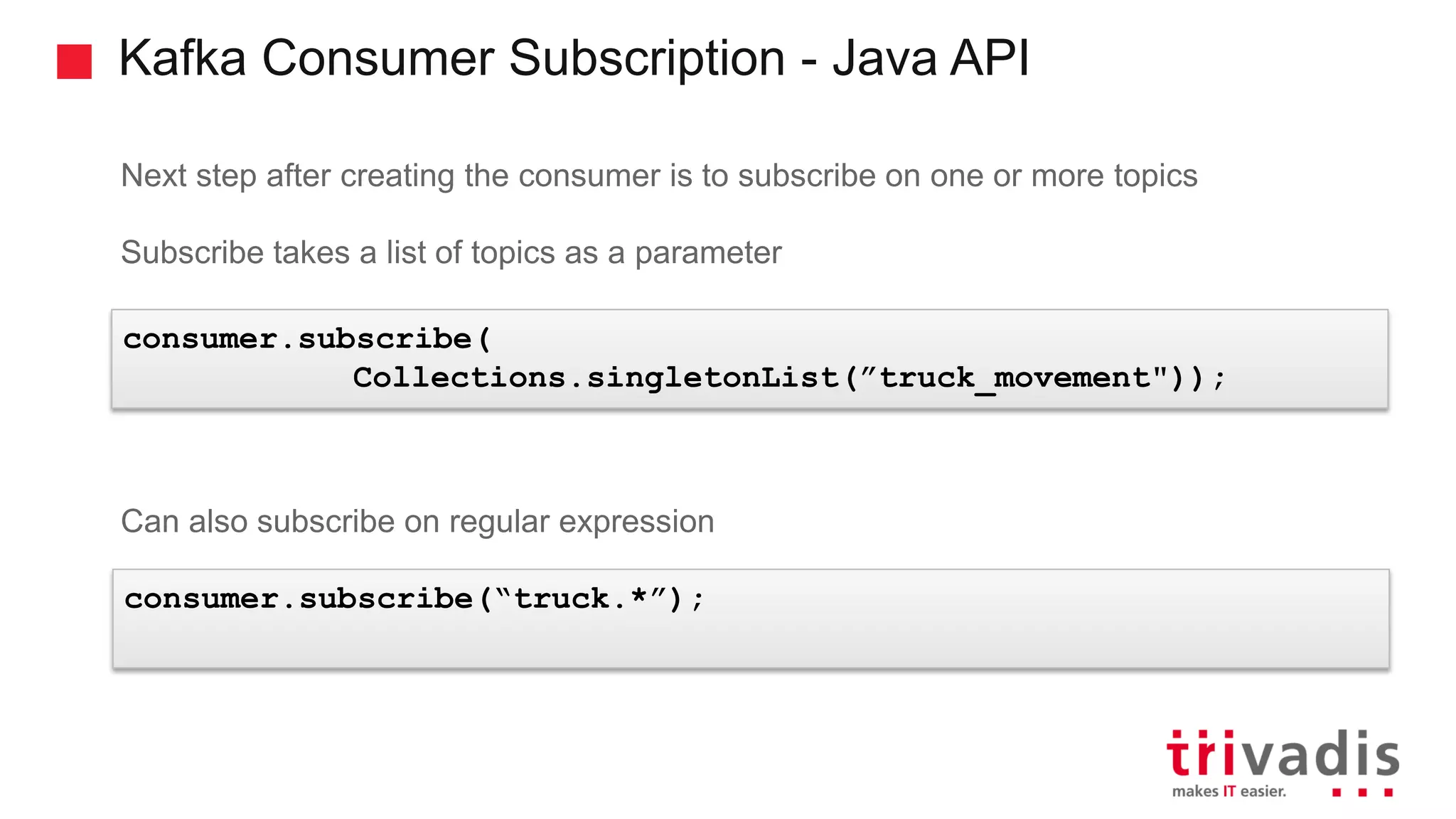Image resolution: width=1456 pixels, height=819 pixels.
Task: Click "singletonList" in the first code box
Action: [x=712, y=378]
